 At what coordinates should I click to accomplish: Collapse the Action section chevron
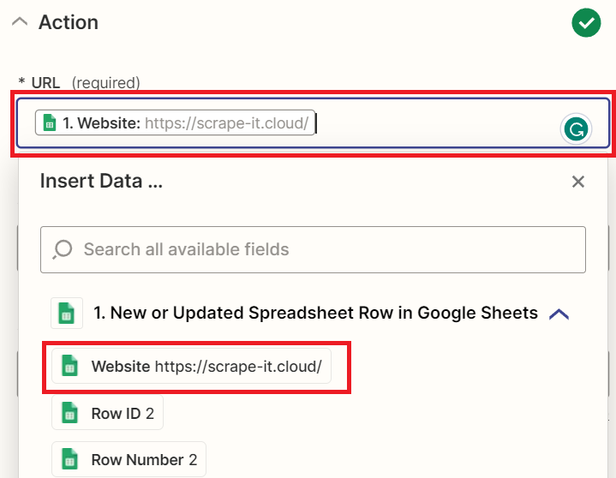tap(19, 22)
